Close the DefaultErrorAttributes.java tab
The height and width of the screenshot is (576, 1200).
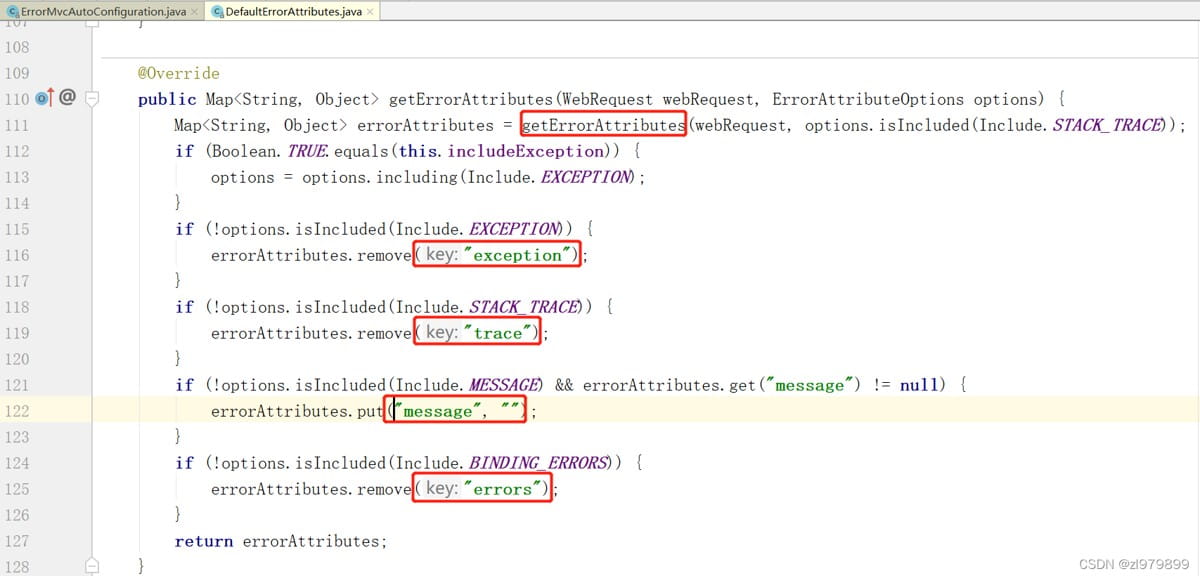pyautogui.click(x=370, y=12)
